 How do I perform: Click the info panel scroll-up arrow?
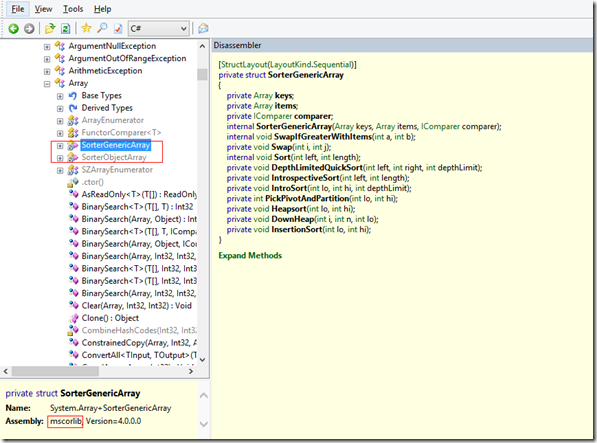click(x=204, y=395)
